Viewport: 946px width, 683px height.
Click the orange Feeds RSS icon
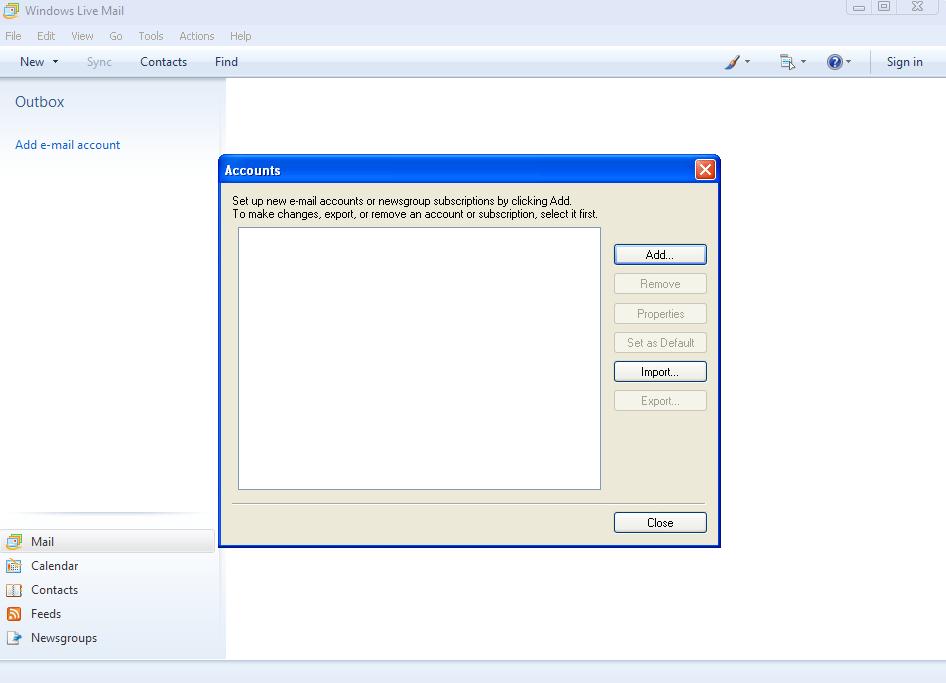pos(14,614)
